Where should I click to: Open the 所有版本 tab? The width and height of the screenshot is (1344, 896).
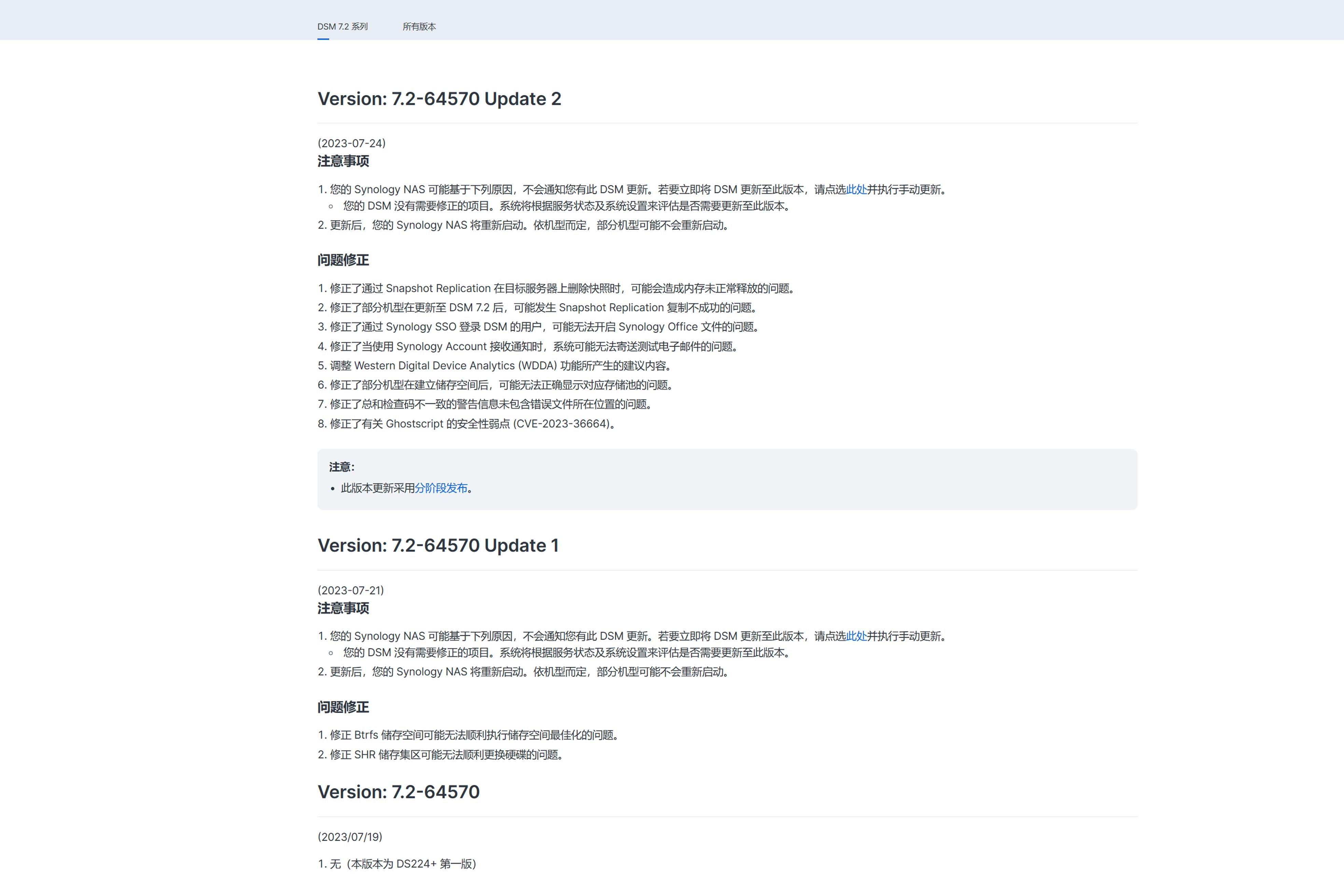pos(419,26)
